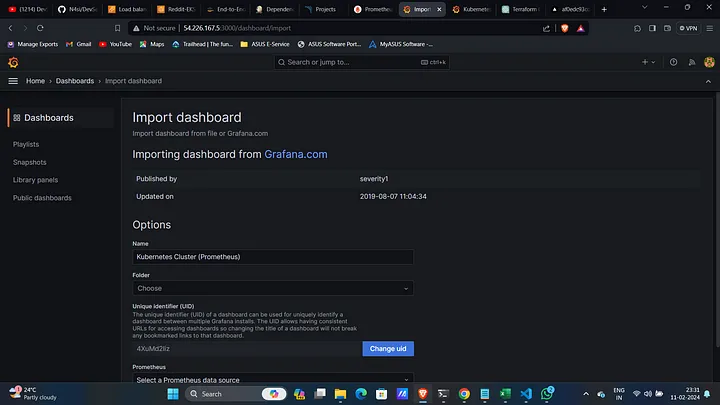The width and height of the screenshot is (720, 405).
Task: Open Visual Studio Code from taskbar
Action: [x=526, y=394]
